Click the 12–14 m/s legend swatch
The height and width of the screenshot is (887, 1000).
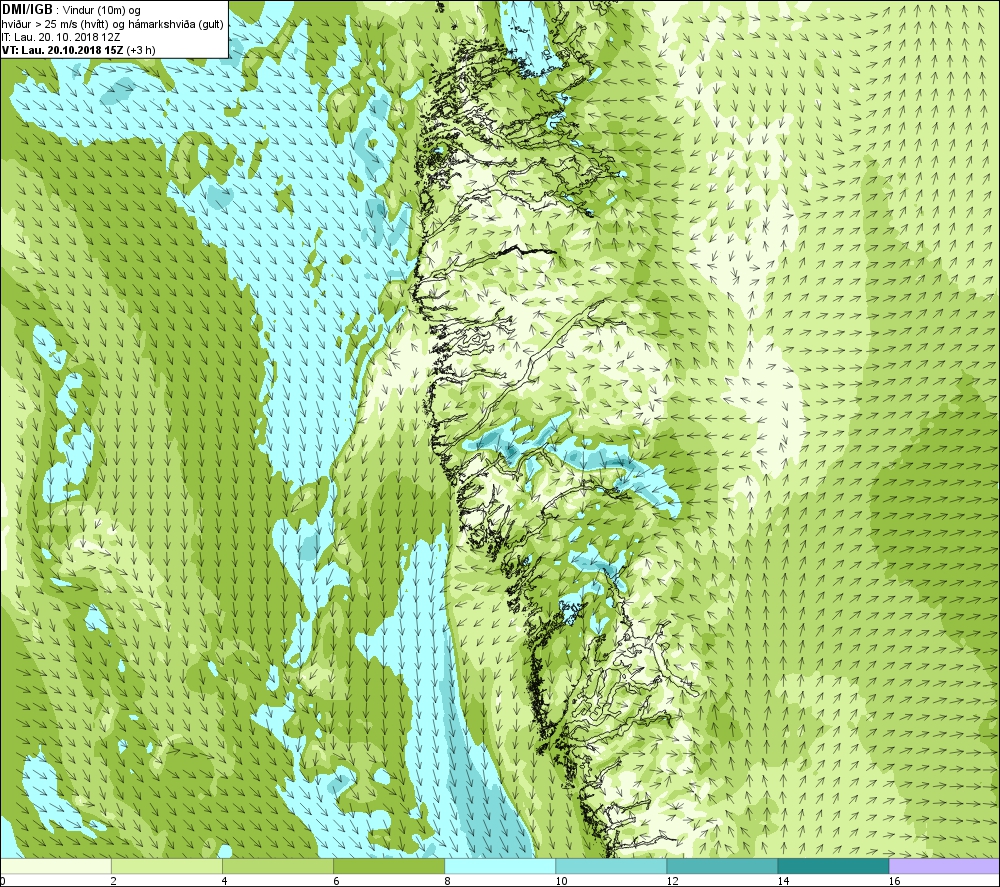click(x=722, y=866)
